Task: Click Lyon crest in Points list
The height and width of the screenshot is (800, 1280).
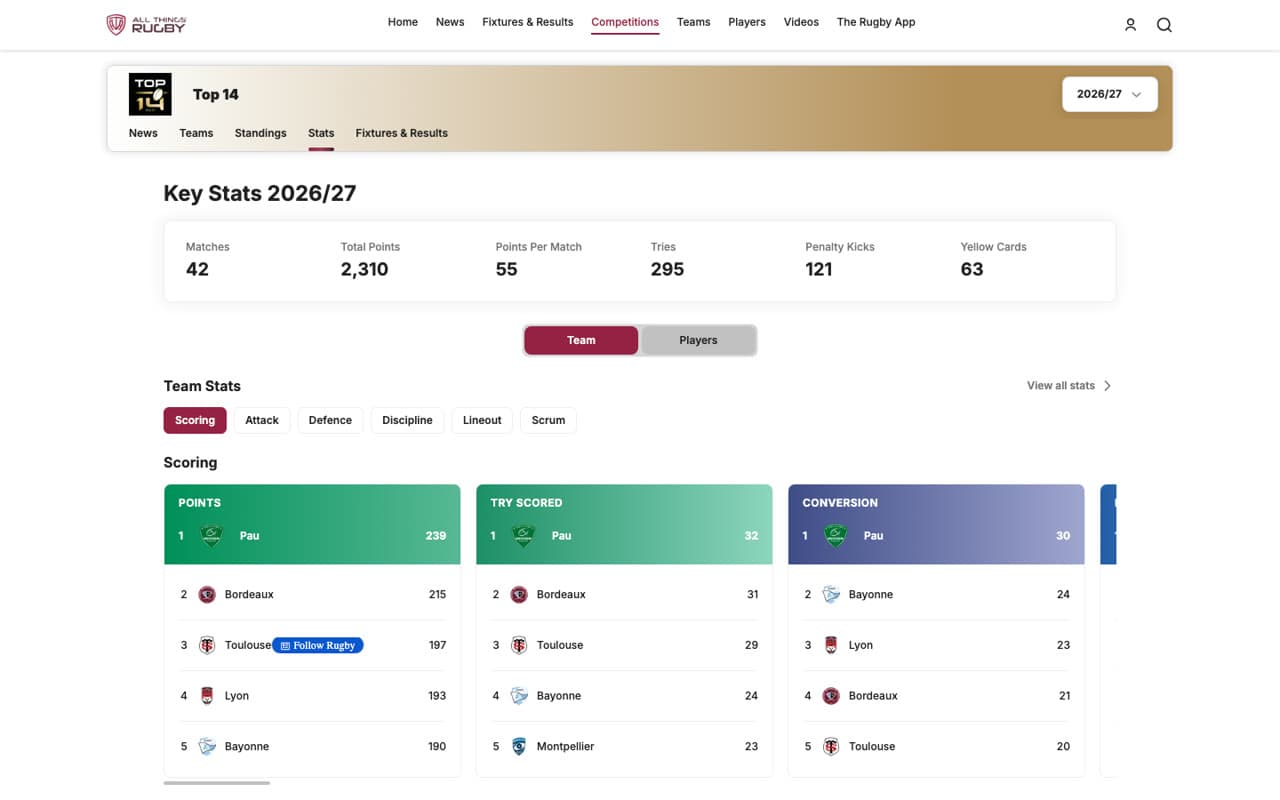Action: (207, 696)
